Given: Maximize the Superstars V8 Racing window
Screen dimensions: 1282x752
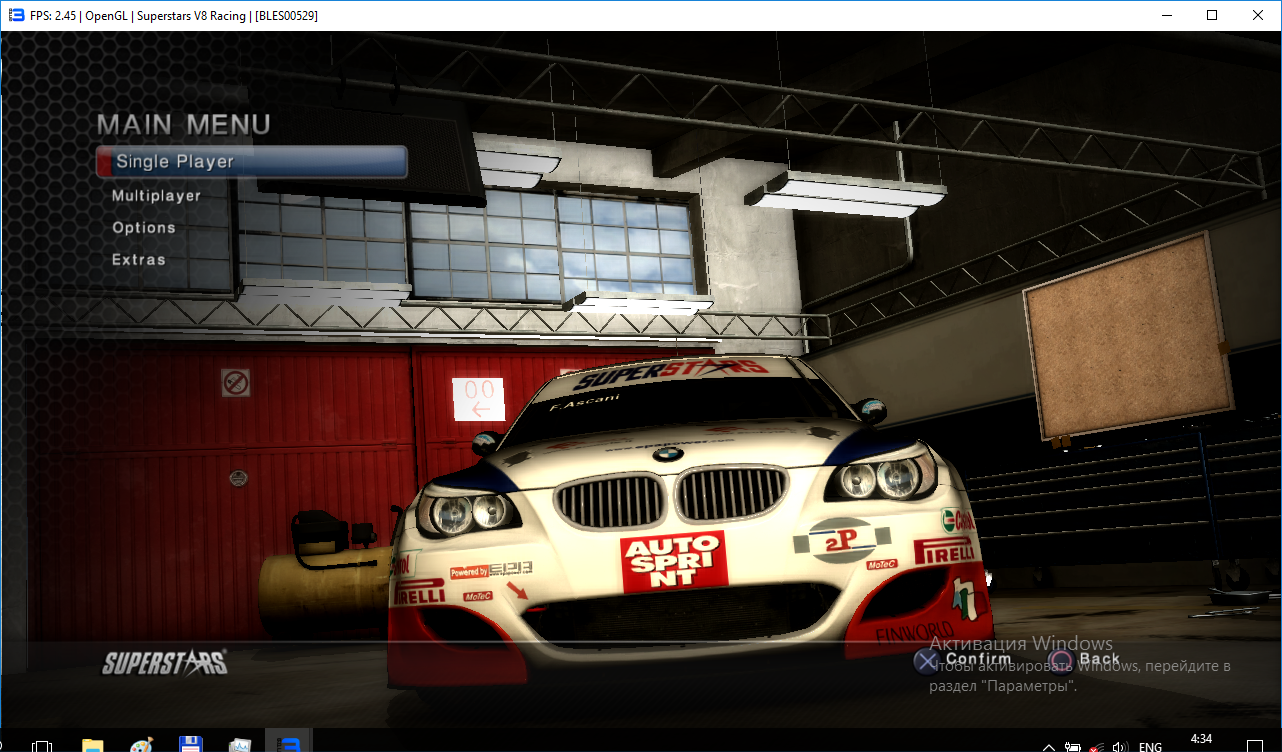Looking at the screenshot, I should pyautogui.click(x=1212, y=15).
